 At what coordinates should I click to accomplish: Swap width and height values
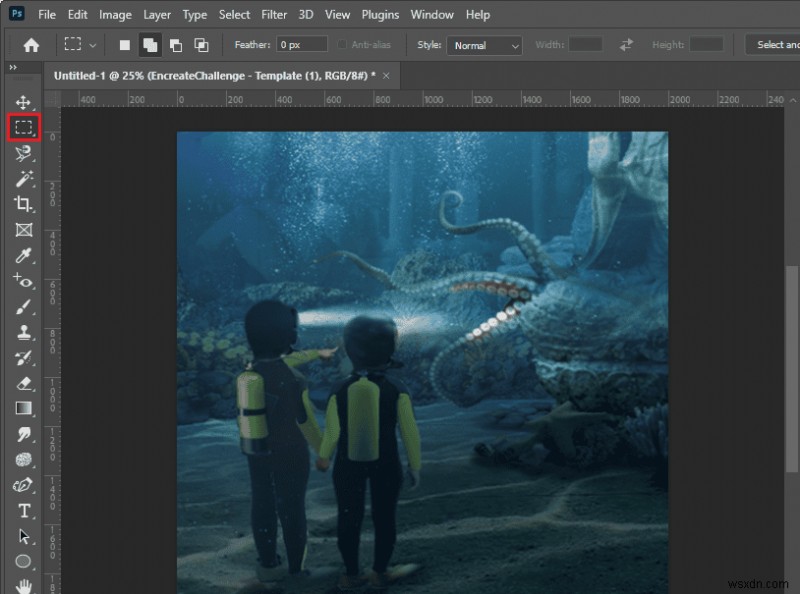tap(626, 45)
